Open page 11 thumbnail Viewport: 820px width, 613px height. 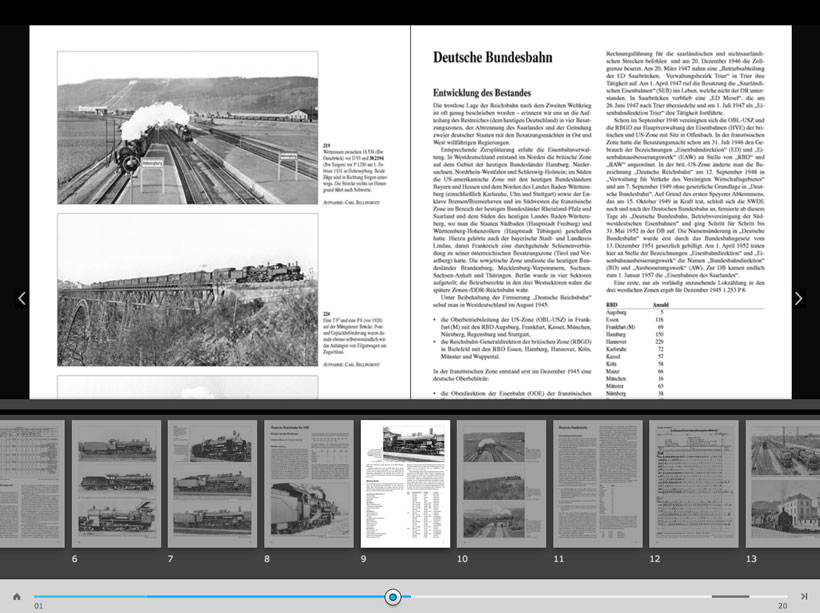[x=598, y=484]
